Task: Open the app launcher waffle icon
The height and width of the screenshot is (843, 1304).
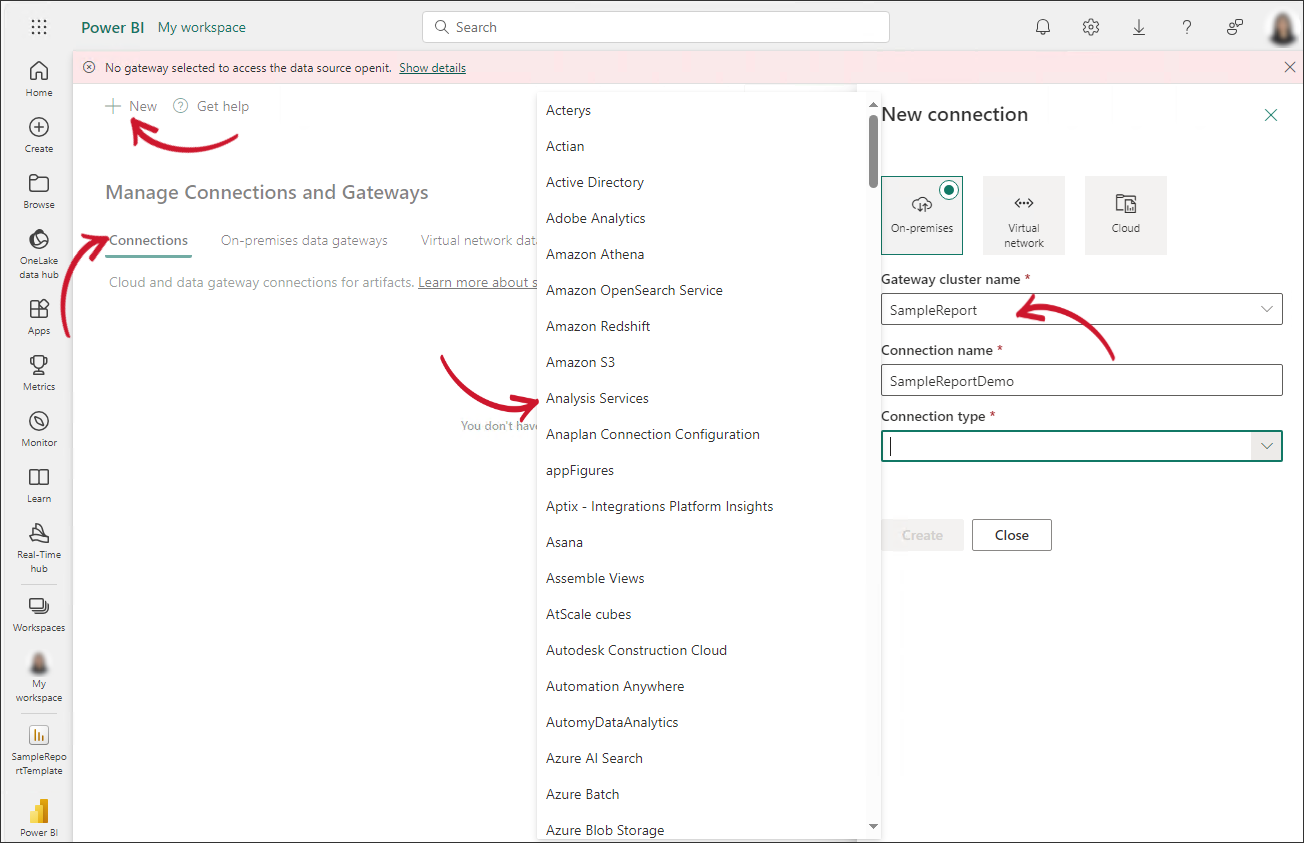Action: click(x=39, y=27)
